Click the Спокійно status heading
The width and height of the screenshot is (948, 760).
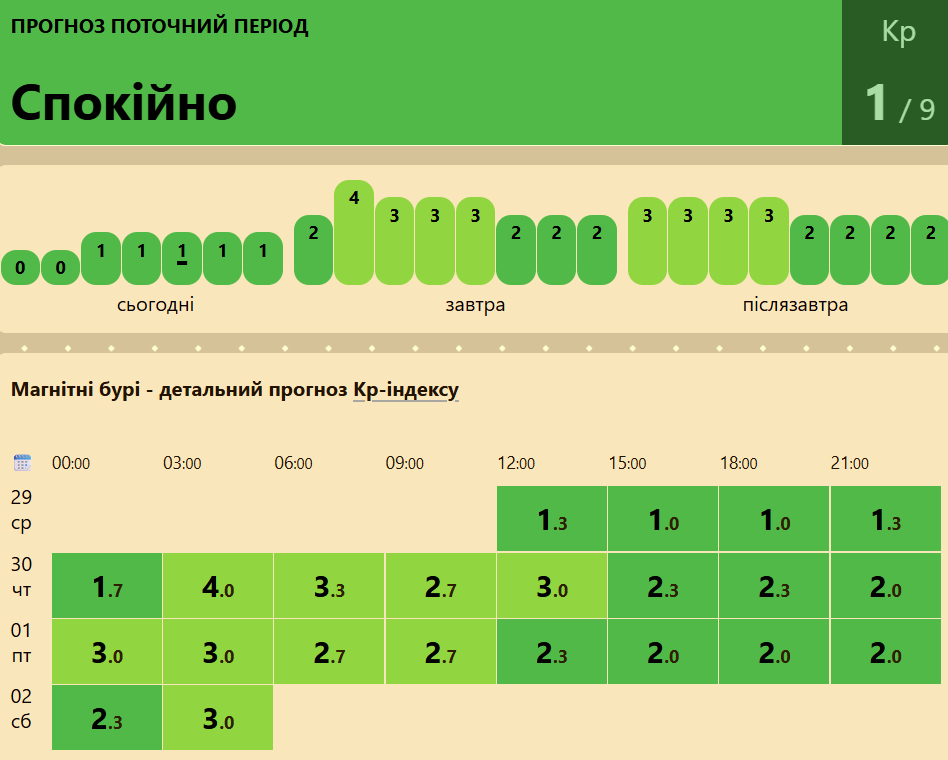click(x=124, y=102)
